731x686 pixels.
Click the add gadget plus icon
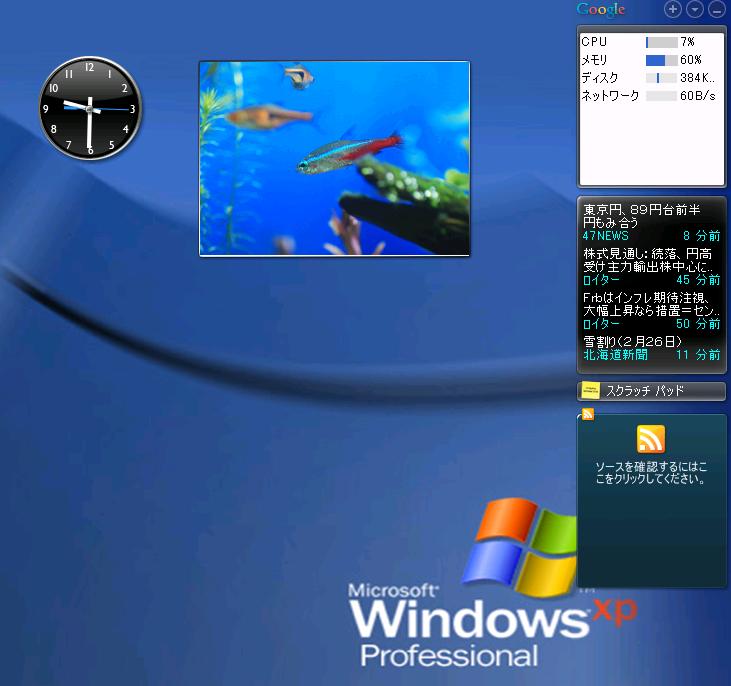tap(672, 9)
